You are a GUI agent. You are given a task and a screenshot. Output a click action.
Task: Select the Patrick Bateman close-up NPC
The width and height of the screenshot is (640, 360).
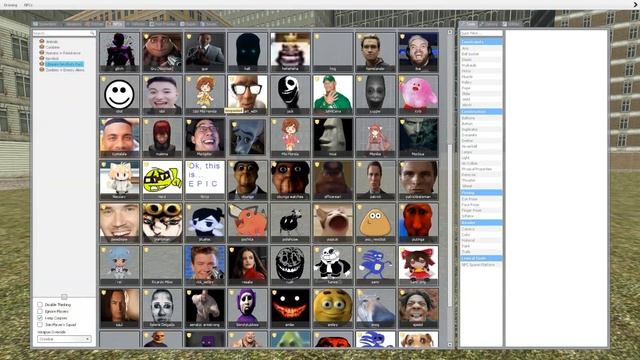click(x=418, y=180)
